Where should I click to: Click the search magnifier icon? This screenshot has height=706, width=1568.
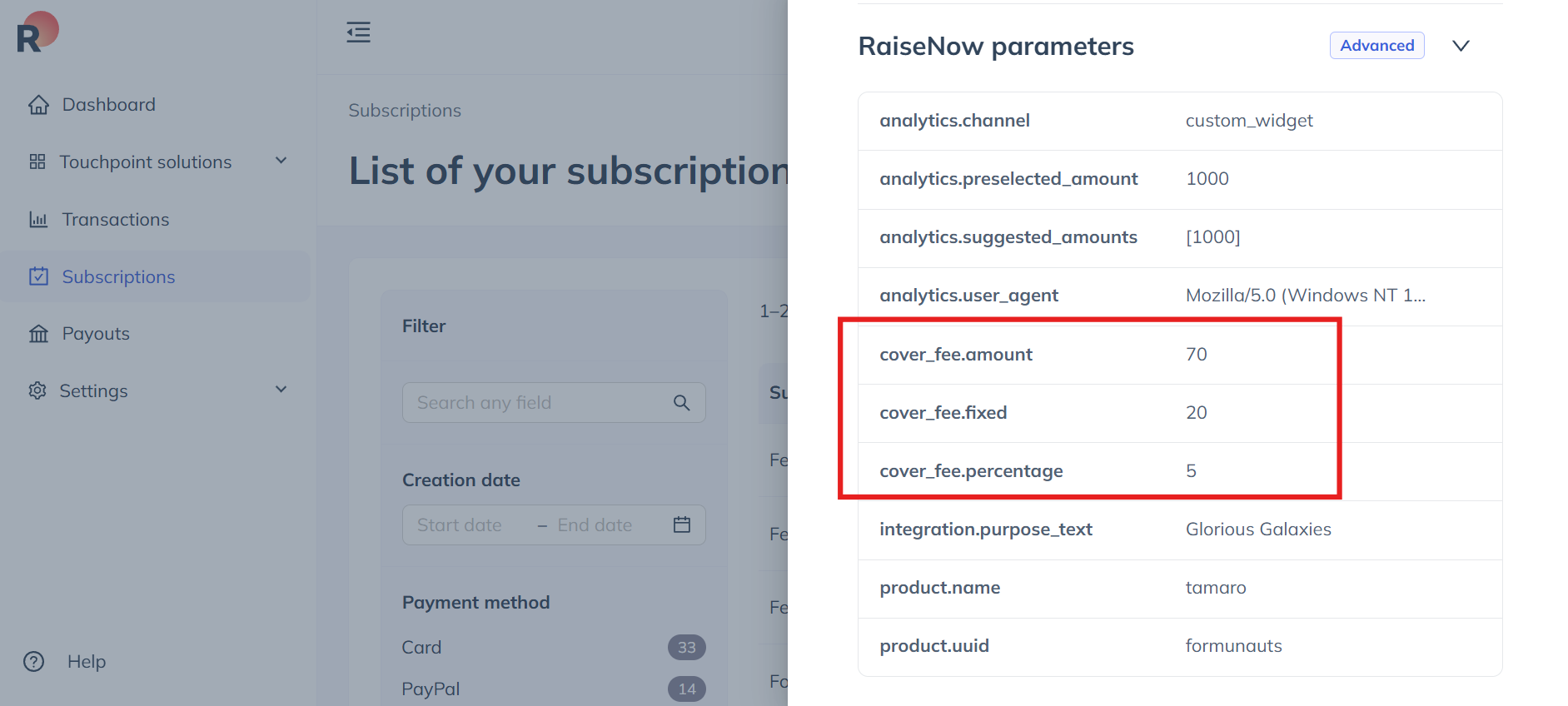click(x=681, y=403)
